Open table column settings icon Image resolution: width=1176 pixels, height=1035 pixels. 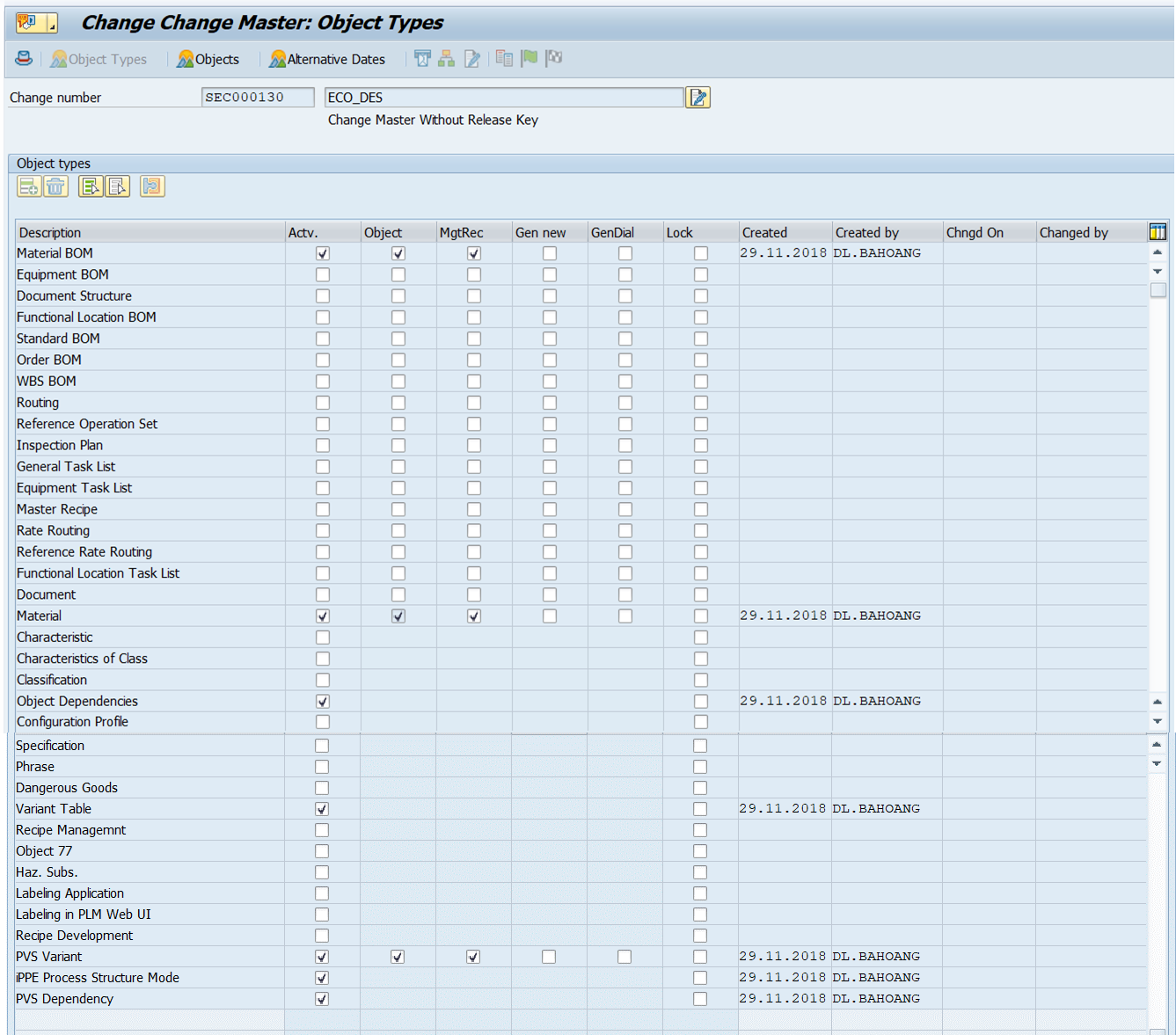(x=1158, y=232)
